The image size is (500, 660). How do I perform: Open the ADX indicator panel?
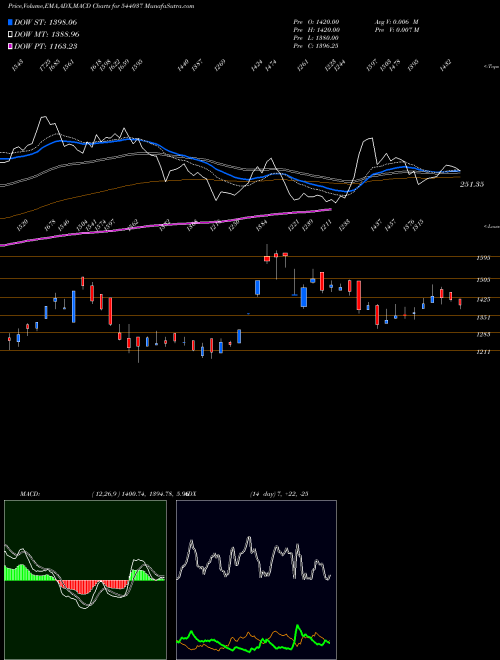coord(256,580)
